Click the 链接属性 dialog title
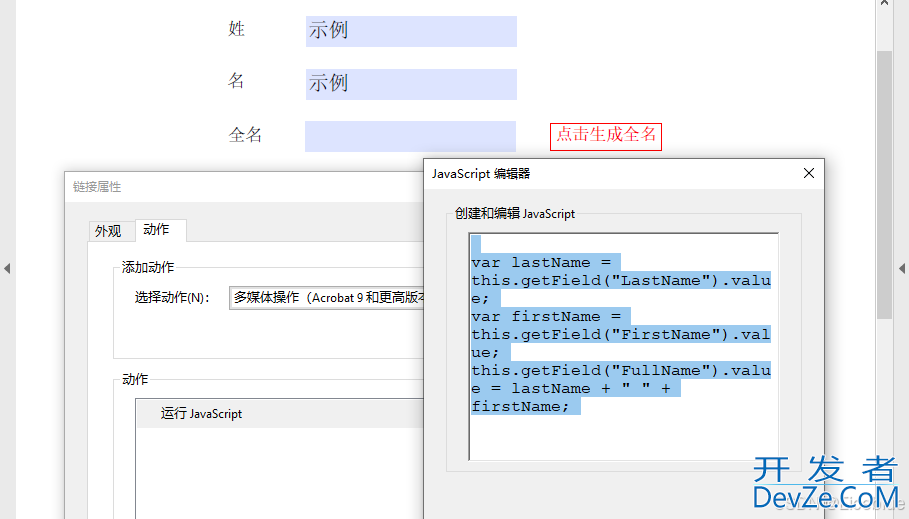Viewport: 909px width, 519px height. [97, 187]
